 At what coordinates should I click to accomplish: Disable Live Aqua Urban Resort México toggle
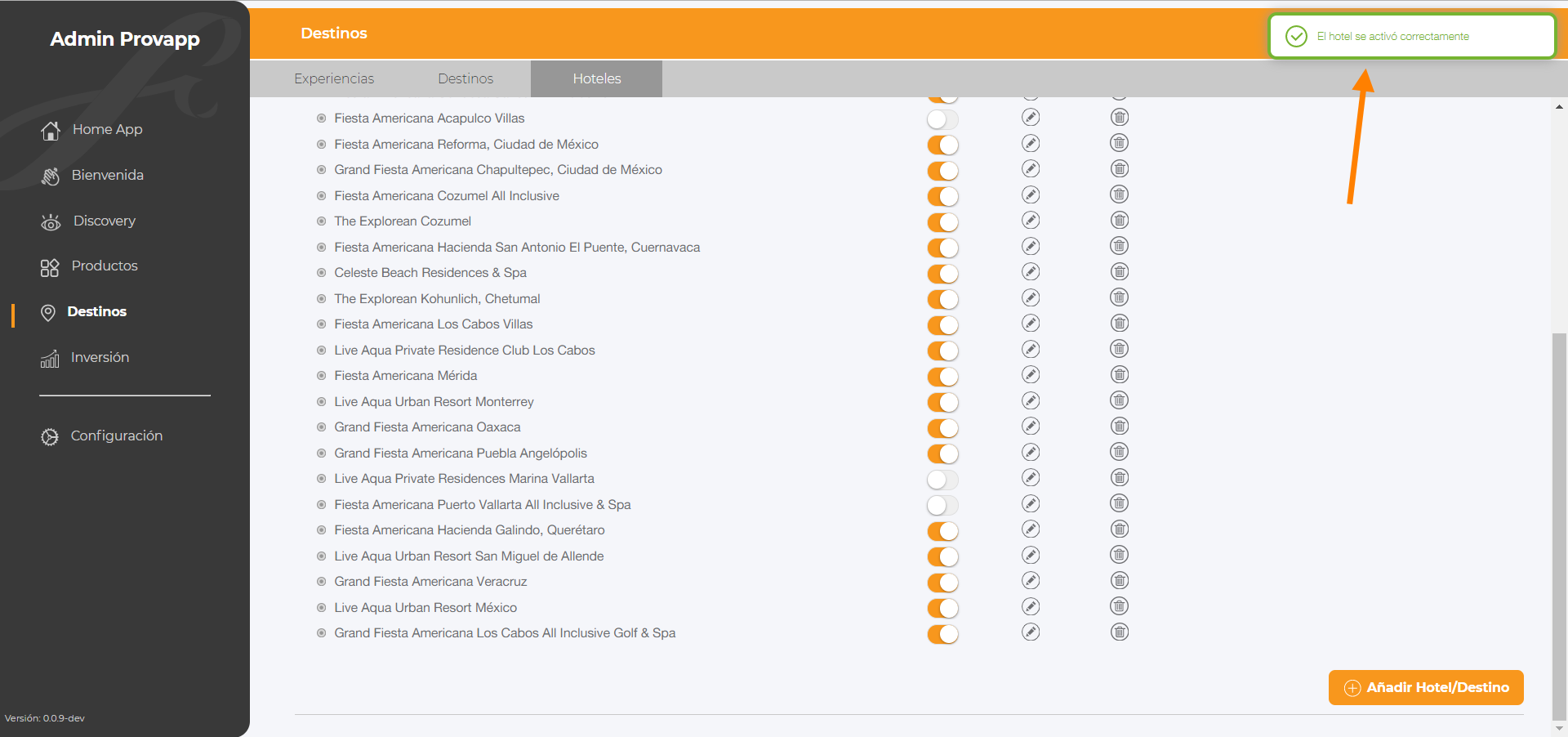pos(942,609)
